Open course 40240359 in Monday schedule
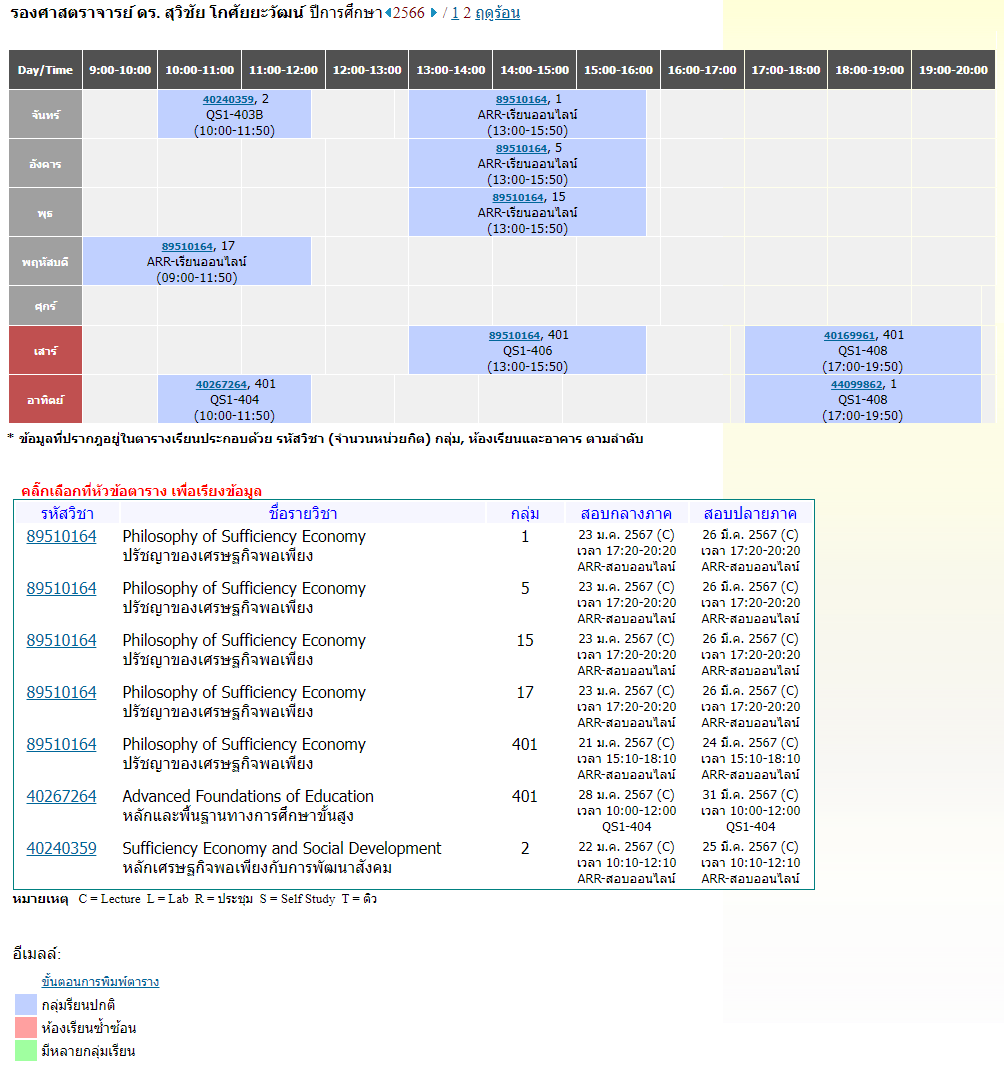 click(228, 99)
